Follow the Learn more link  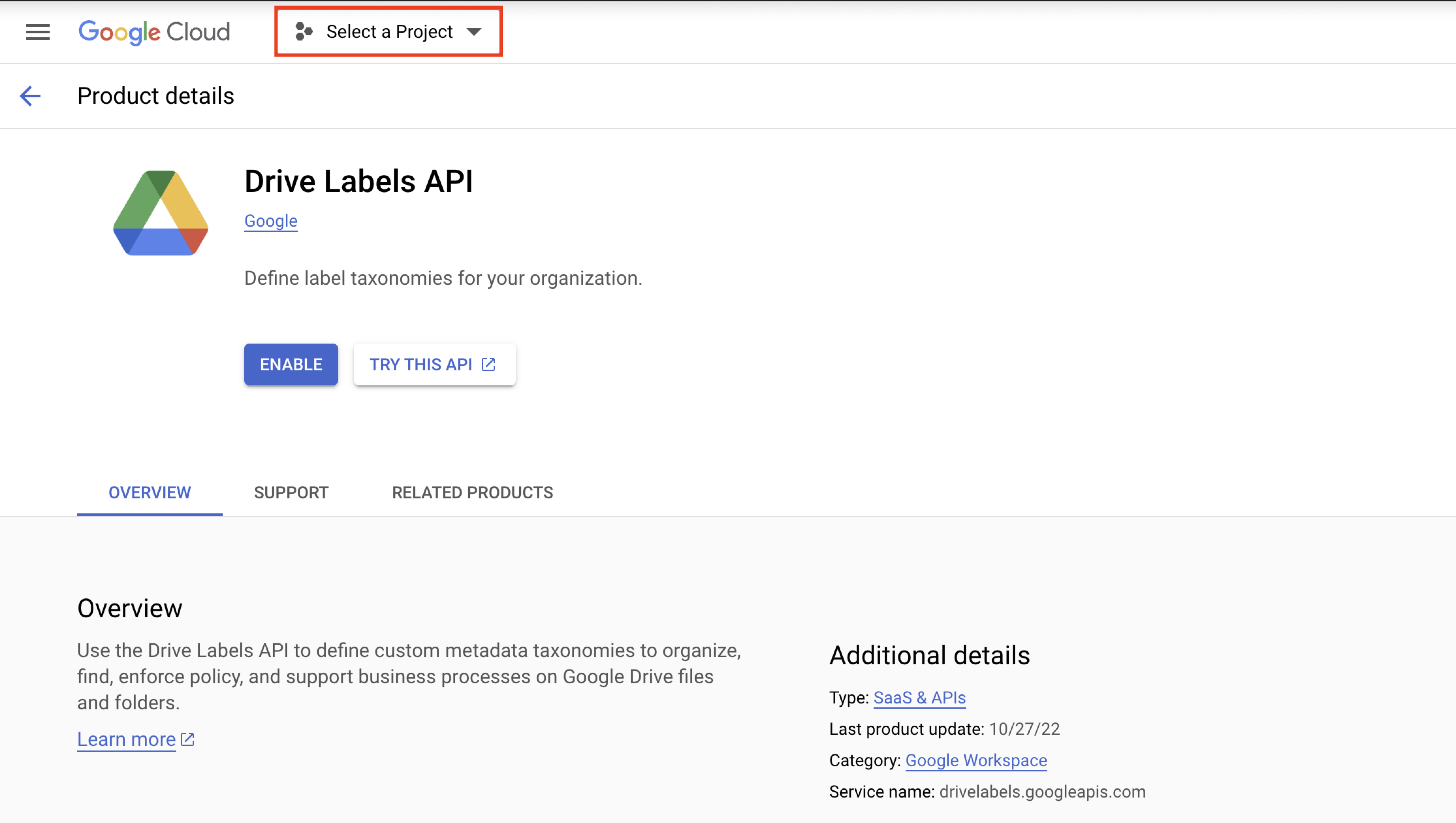[x=127, y=739]
